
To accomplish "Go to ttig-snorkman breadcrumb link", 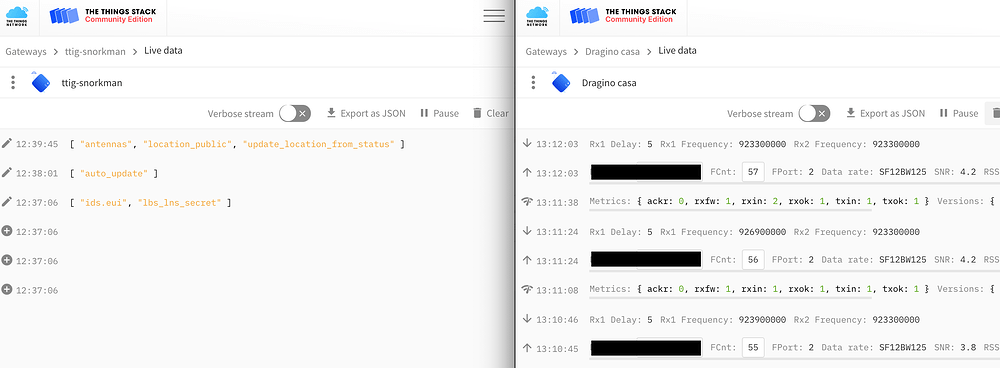I will (x=95, y=52).
